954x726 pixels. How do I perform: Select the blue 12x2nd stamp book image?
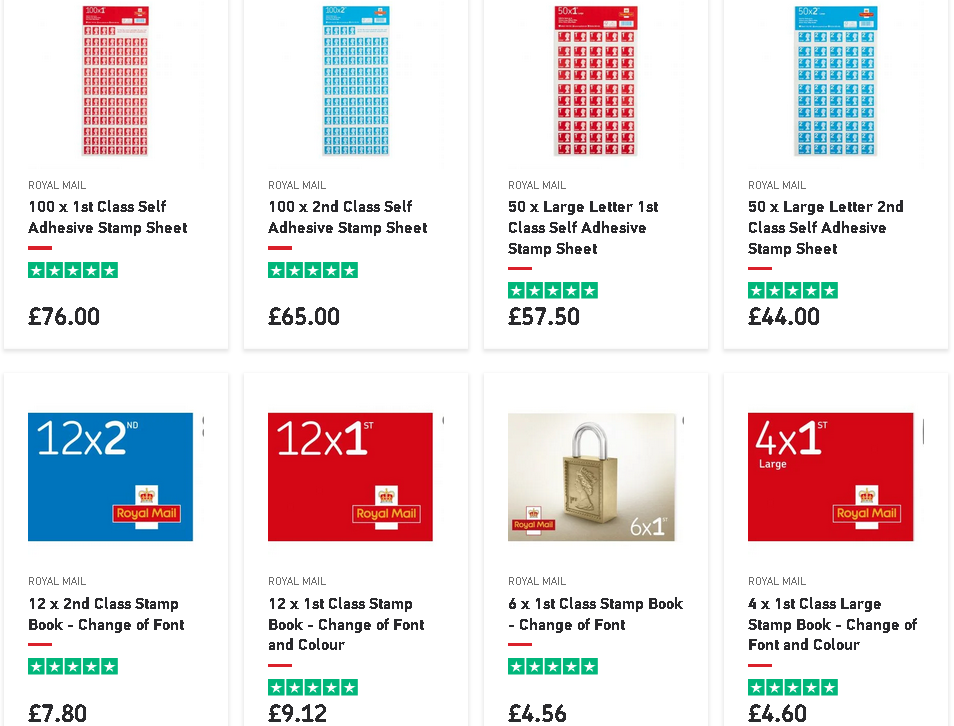(110, 477)
